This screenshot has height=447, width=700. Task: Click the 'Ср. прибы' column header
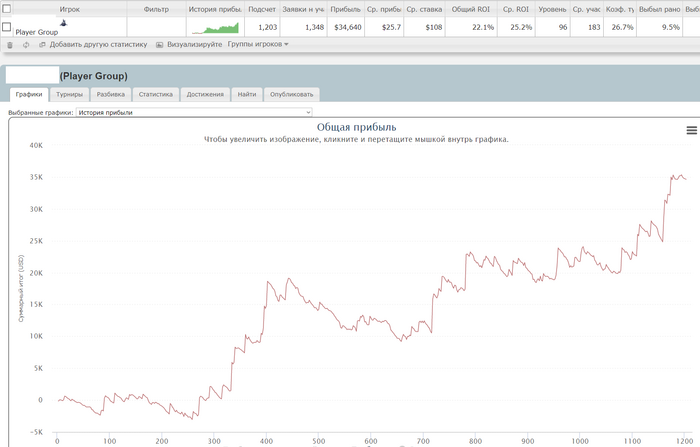384,9
